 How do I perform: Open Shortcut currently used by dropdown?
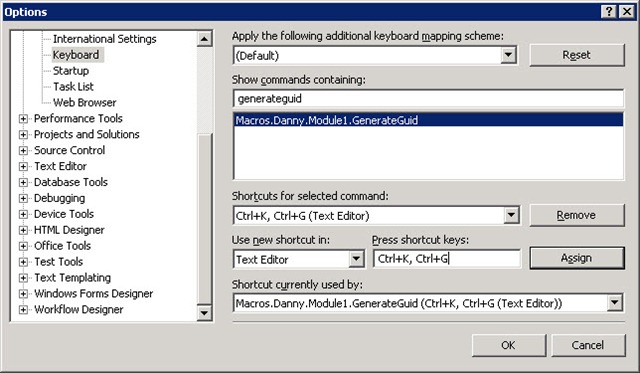click(x=615, y=303)
